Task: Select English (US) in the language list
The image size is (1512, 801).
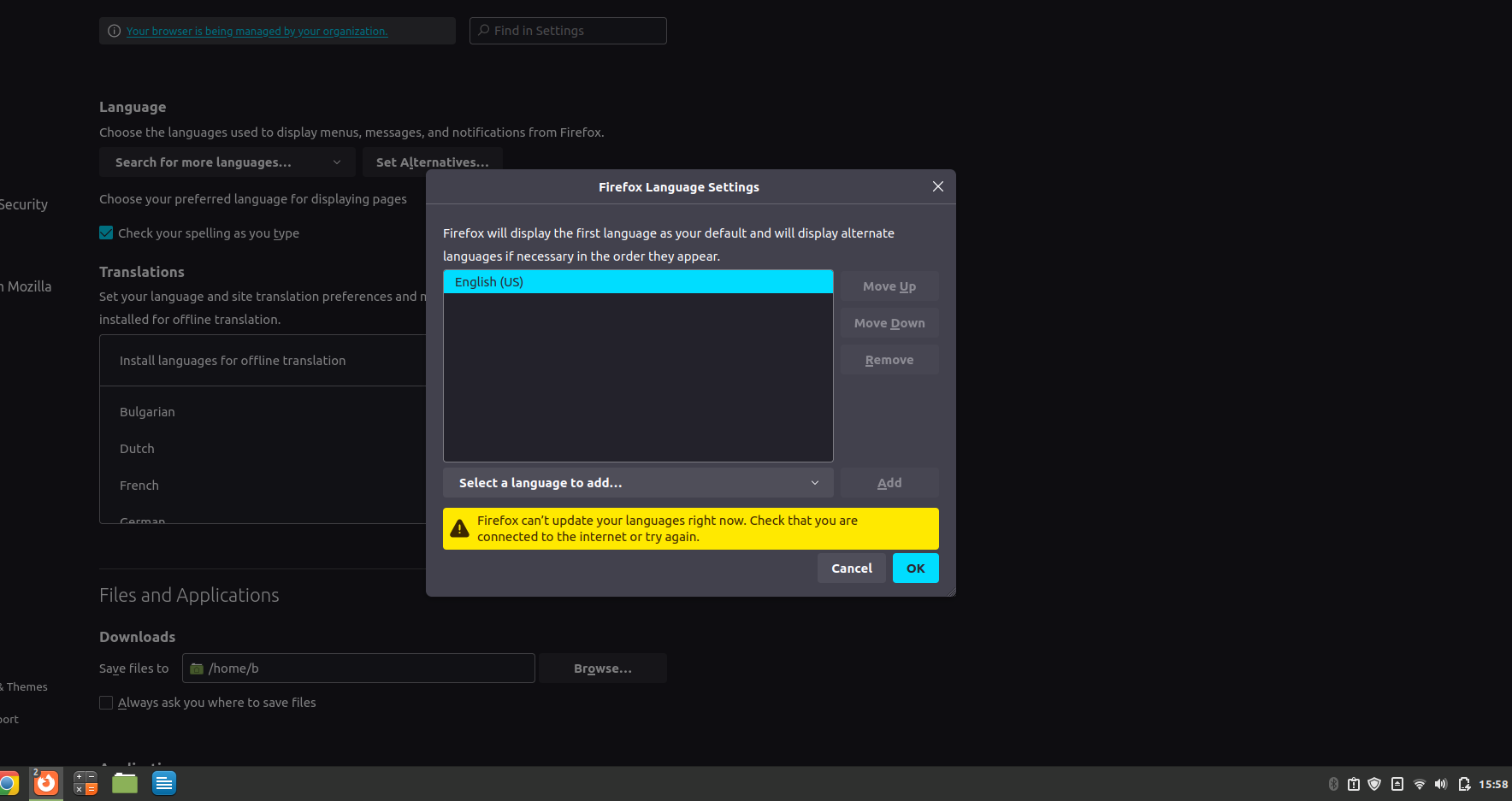Action: click(x=638, y=282)
